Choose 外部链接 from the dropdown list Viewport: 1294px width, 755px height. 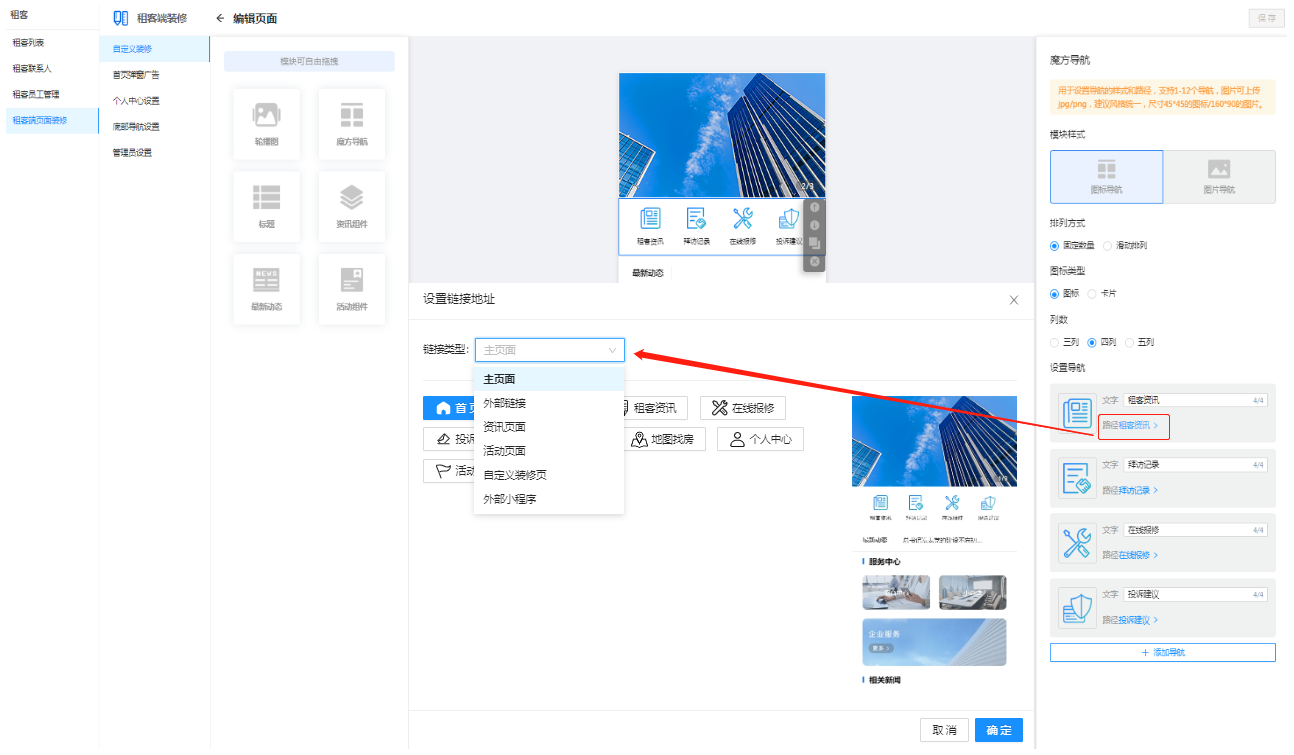point(504,403)
